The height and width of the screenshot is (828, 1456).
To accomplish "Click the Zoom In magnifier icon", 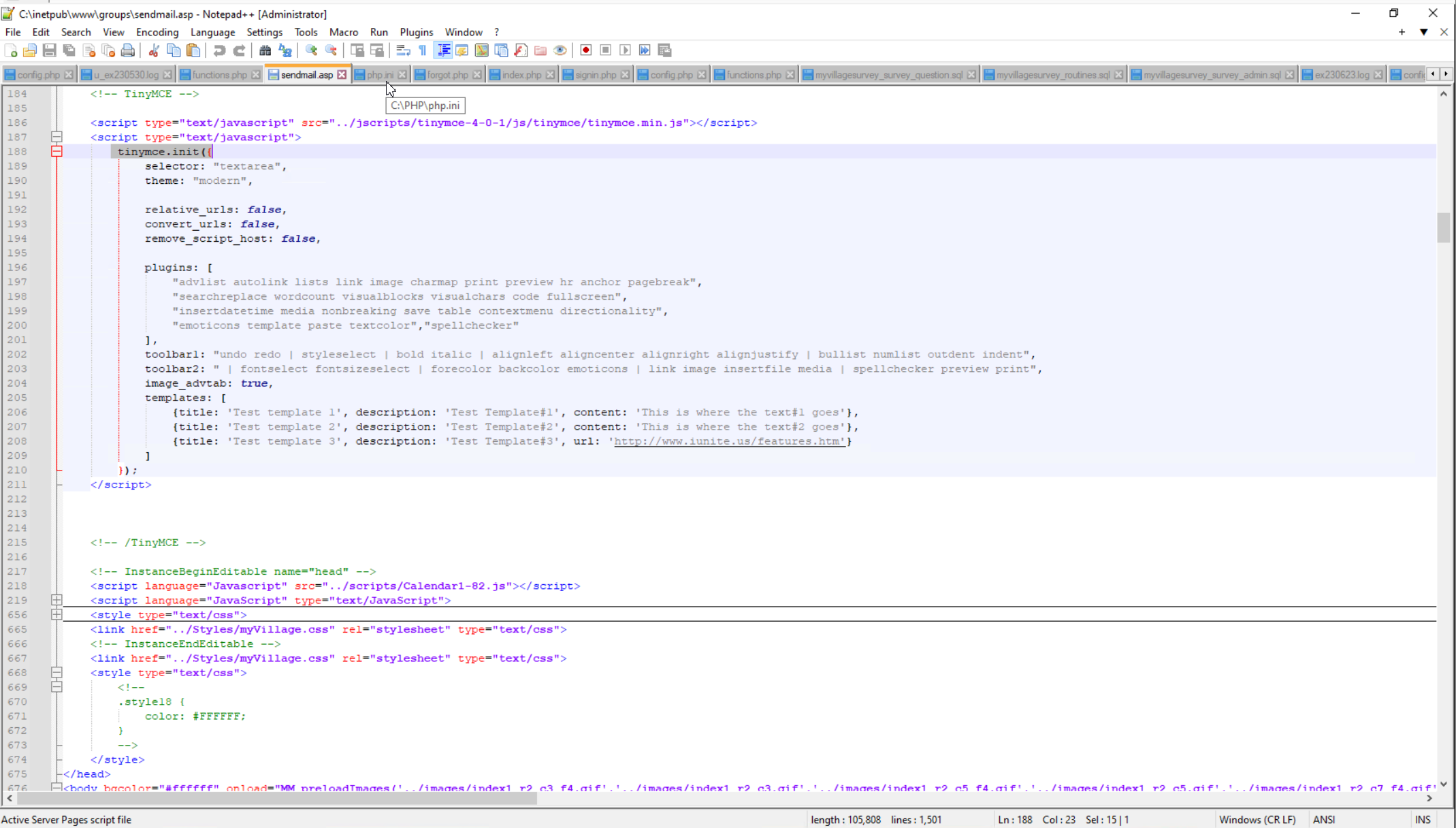I will click(x=311, y=50).
